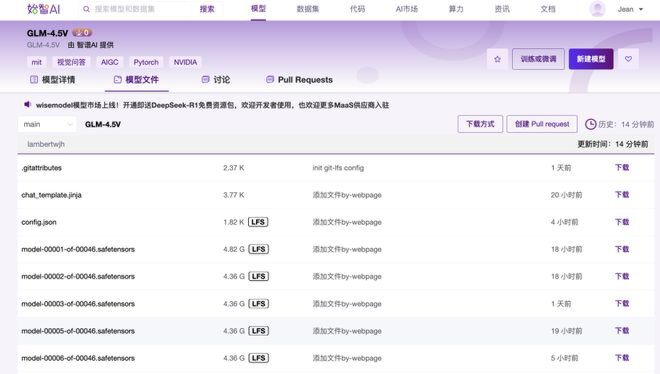Click the 训练或微调 button

[x=538, y=59]
